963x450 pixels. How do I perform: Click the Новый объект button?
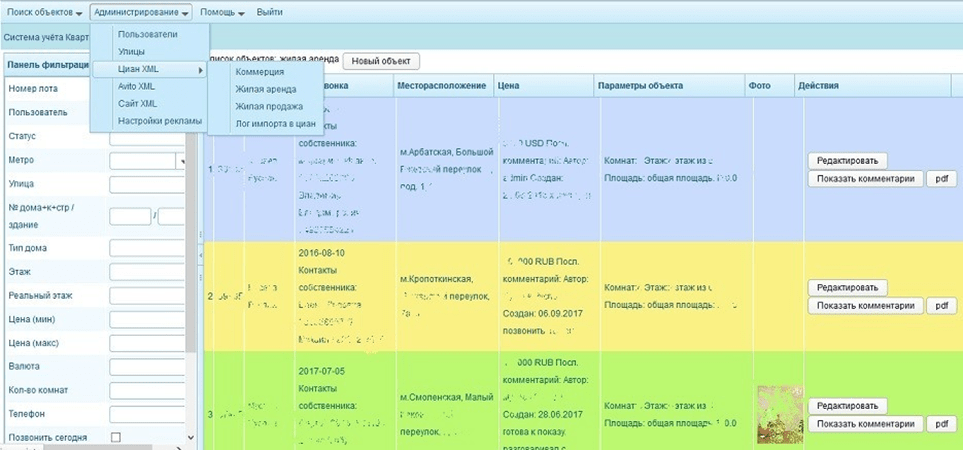pos(381,61)
